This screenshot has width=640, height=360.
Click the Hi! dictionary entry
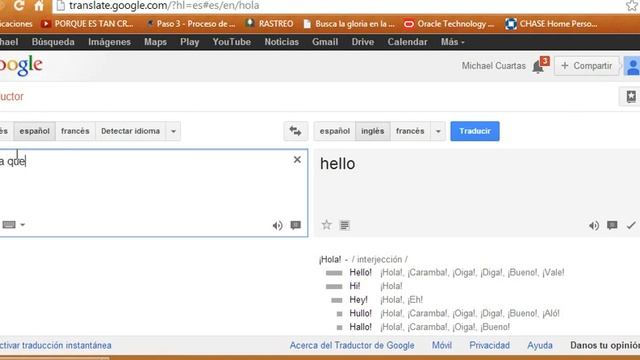(355, 286)
